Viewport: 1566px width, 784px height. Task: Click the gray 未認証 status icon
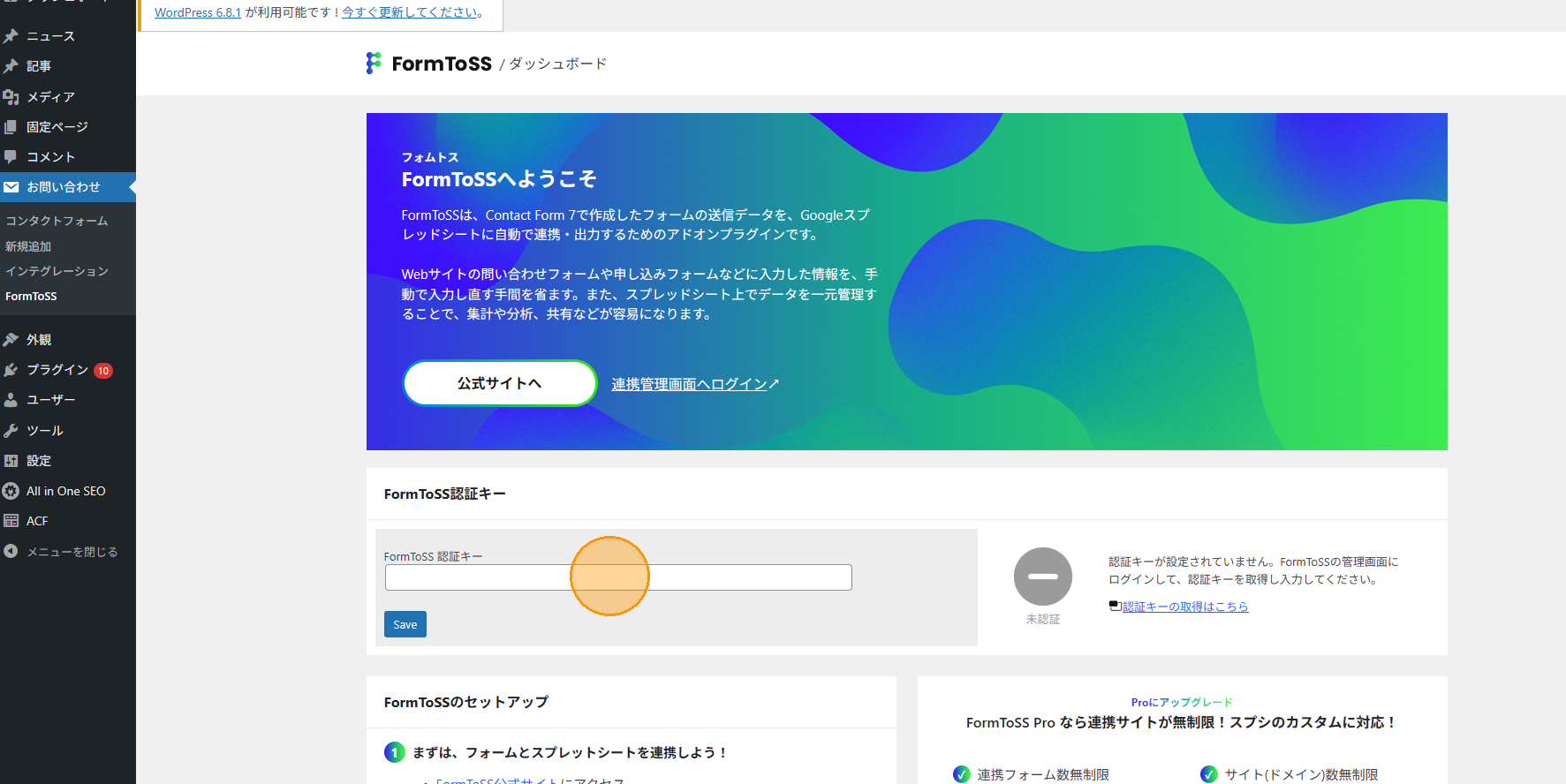point(1043,577)
